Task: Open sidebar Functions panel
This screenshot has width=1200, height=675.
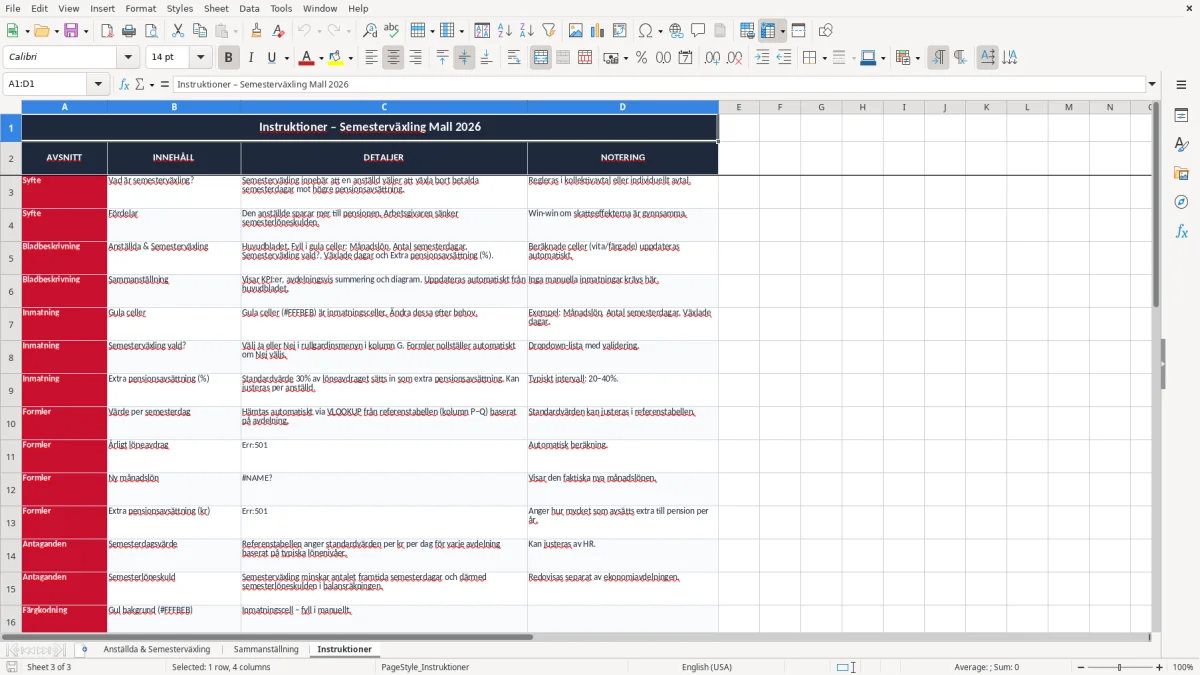Action: [1181, 232]
